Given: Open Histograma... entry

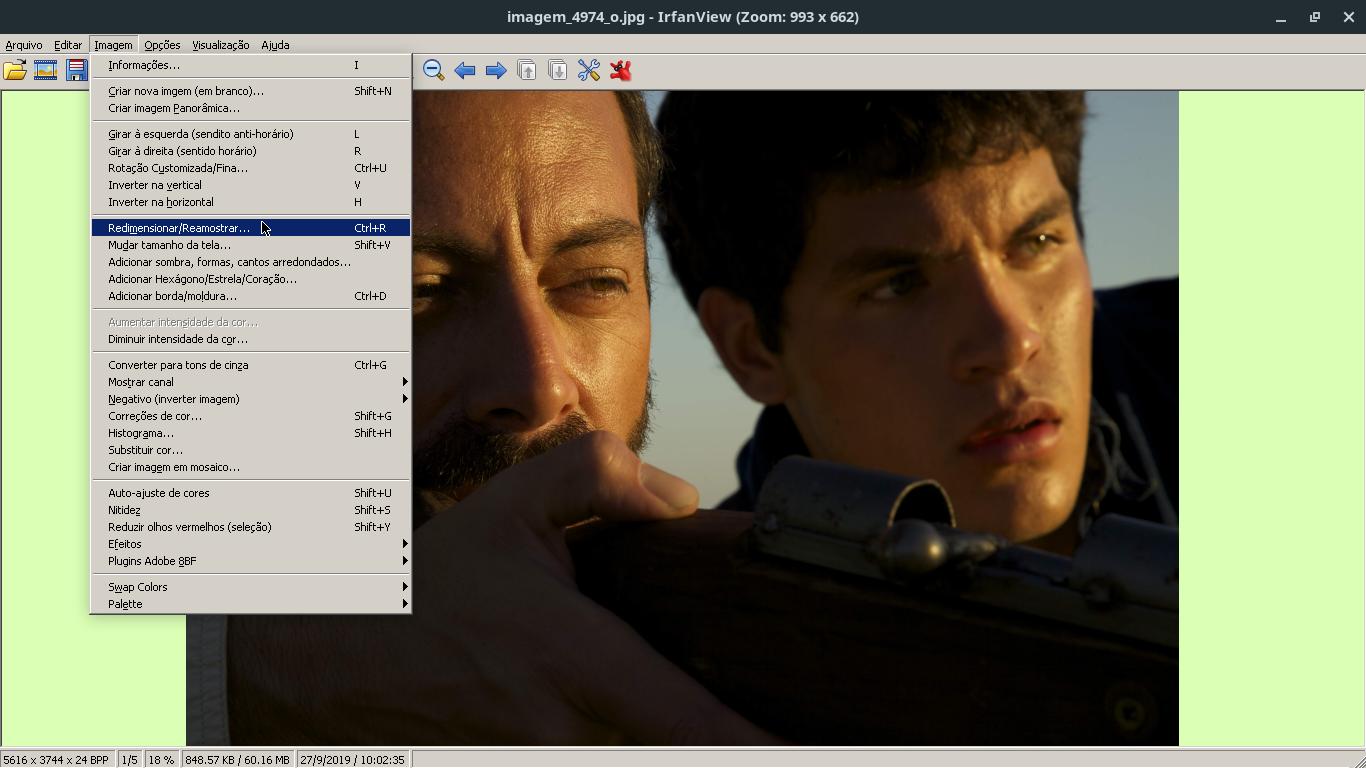Looking at the screenshot, I should coord(250,433).
